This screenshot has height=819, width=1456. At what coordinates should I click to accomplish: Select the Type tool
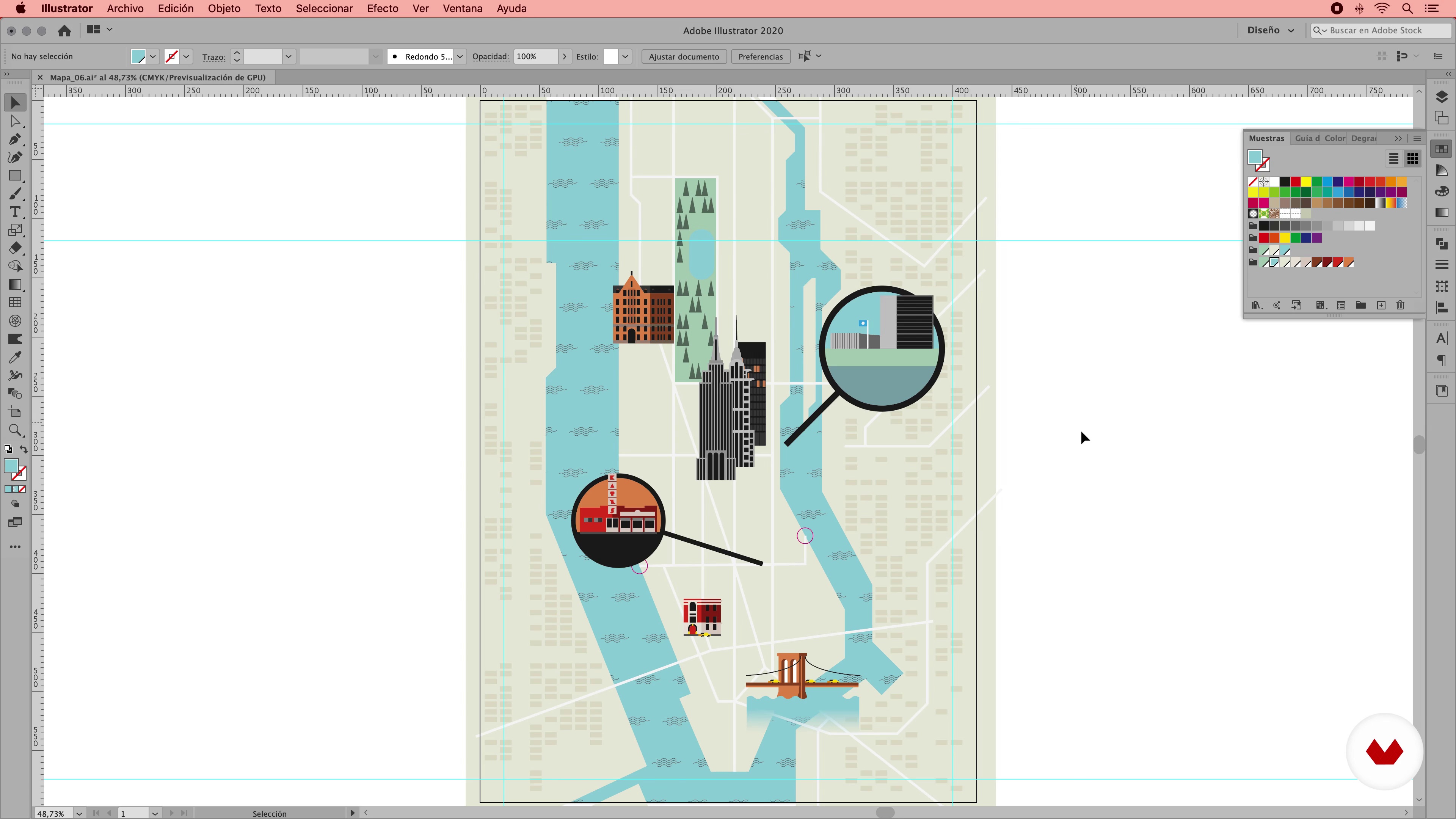(15, 212)
